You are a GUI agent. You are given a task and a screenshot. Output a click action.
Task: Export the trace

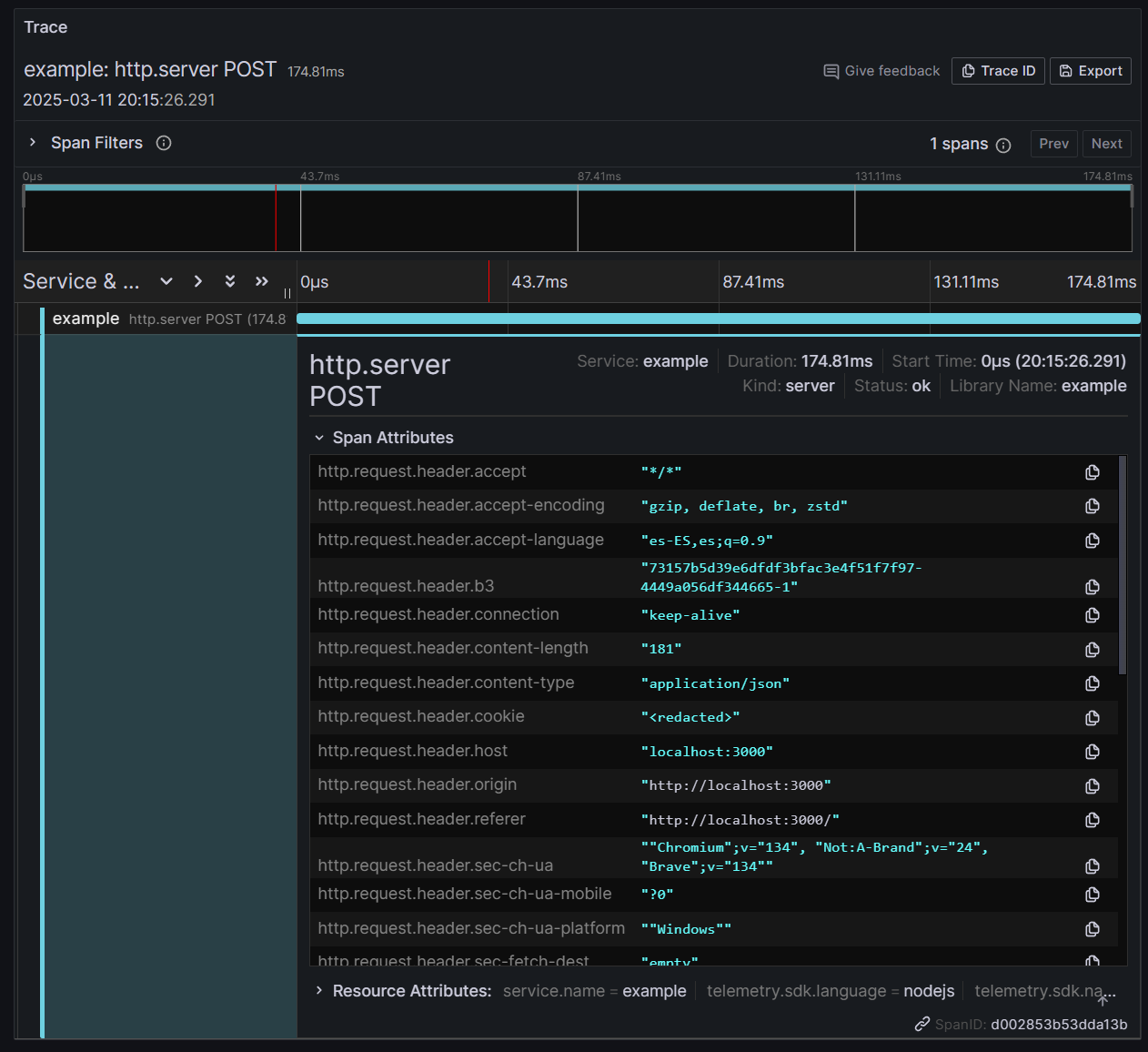point(1090,71)
